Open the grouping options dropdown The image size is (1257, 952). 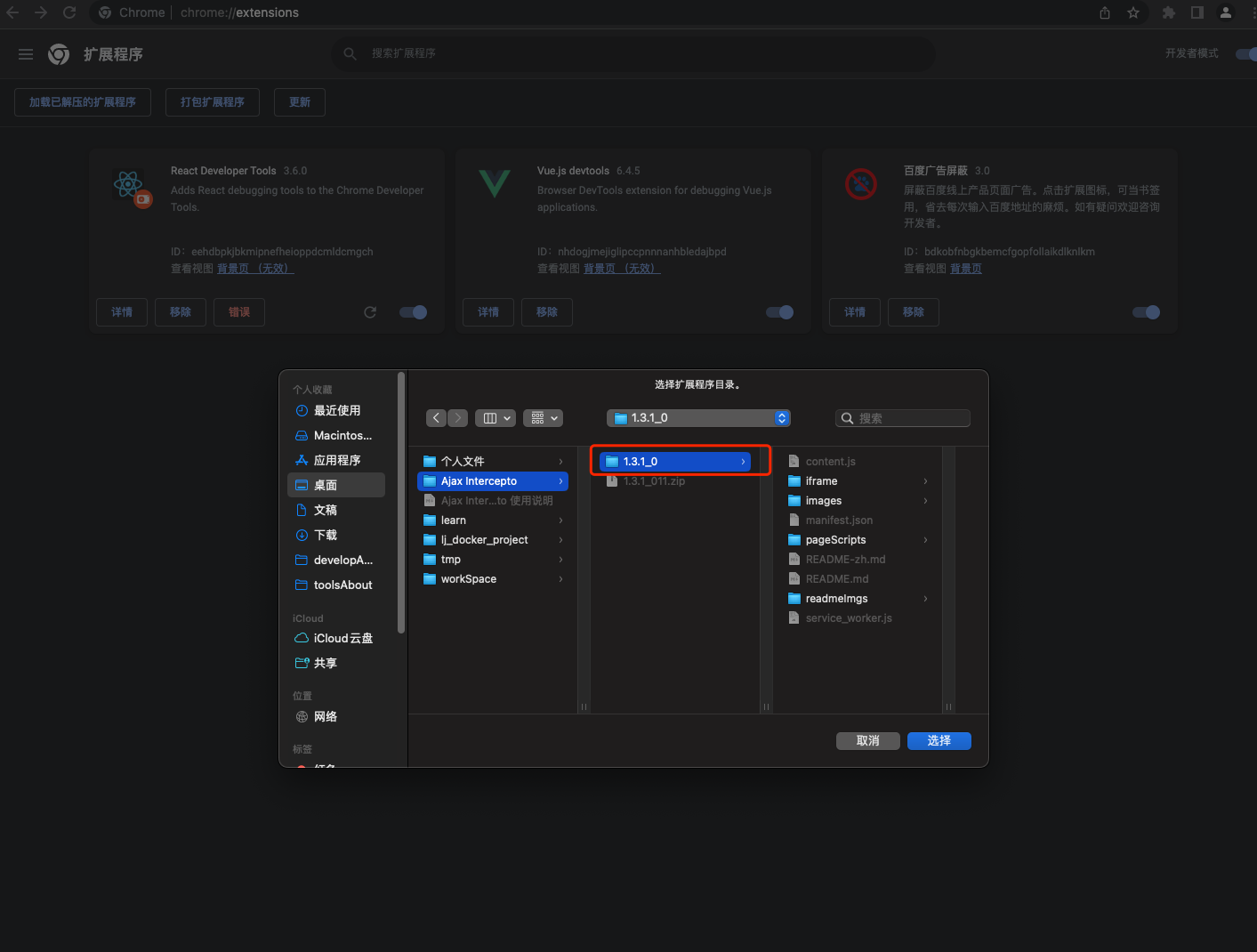pos(544,418)
